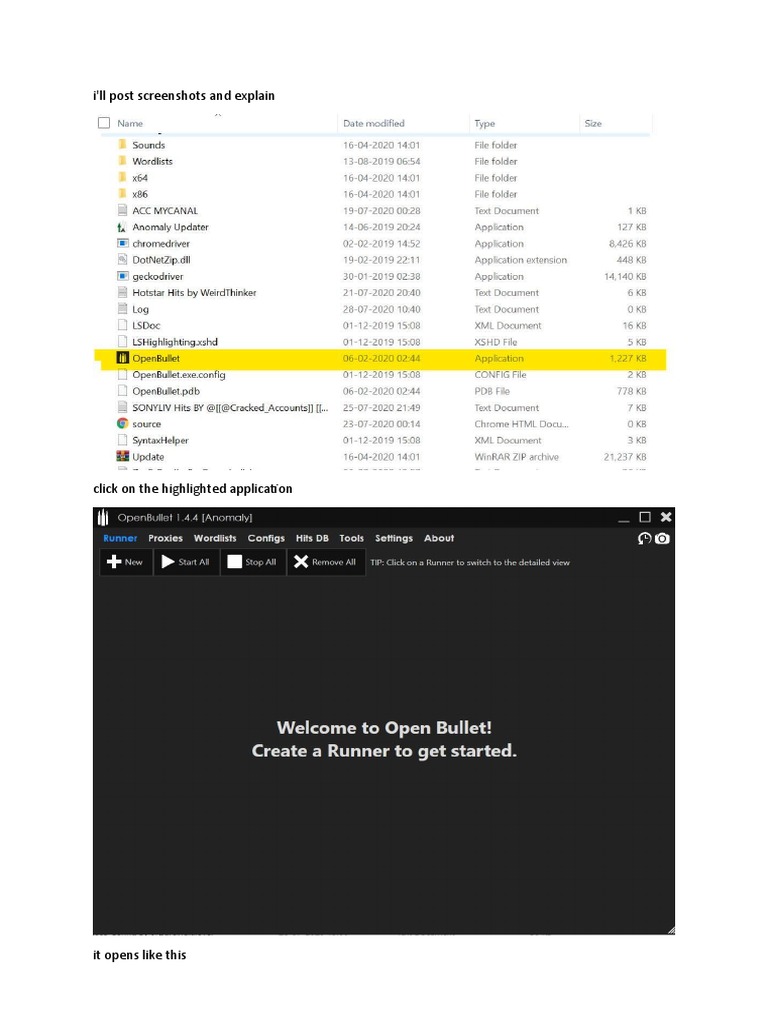This screenshot has width=768, height=1024.
Task: Sort files by the Type column header
Action: 485,123
